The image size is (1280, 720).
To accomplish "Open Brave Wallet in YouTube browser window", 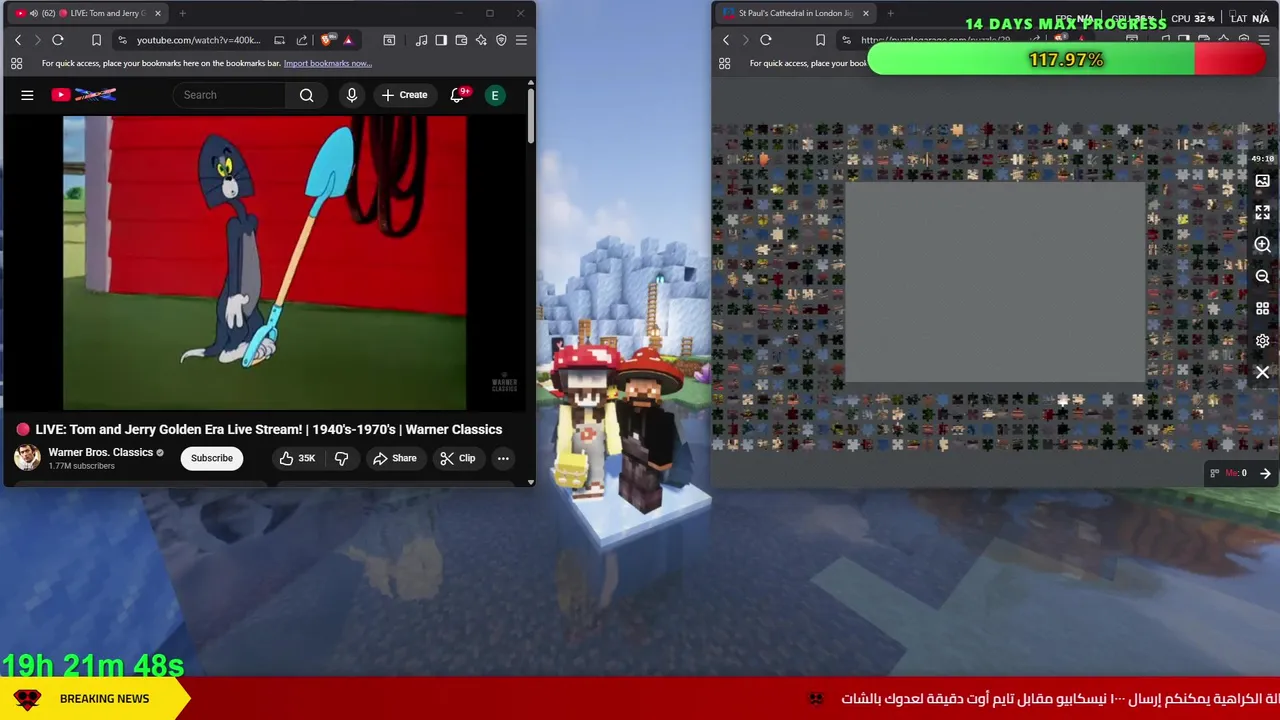I will (461, 40).
